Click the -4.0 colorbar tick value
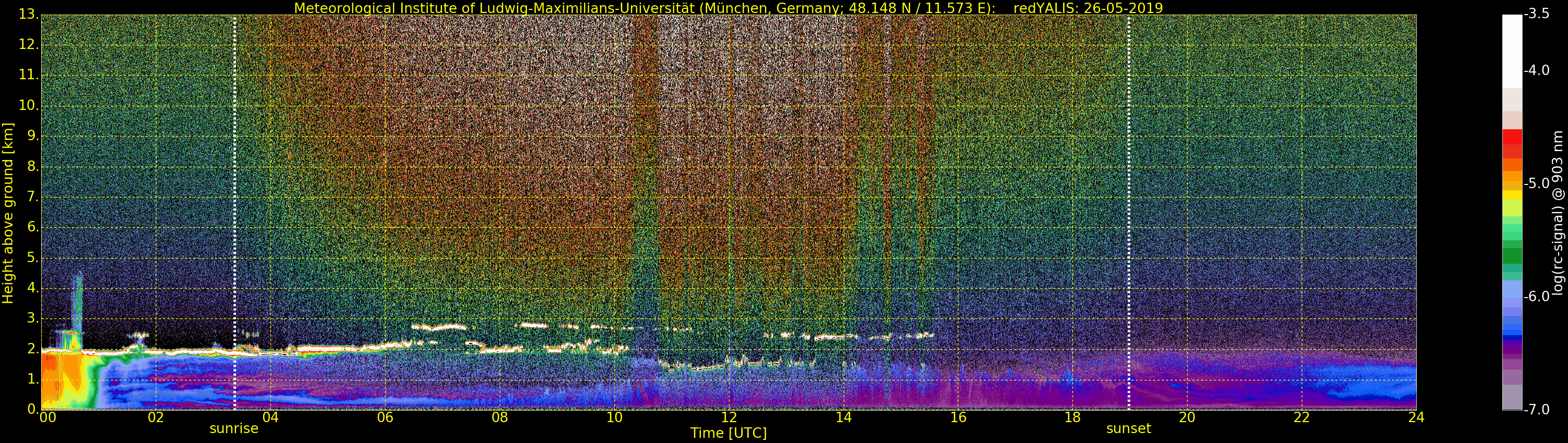 click(1537, 70)
